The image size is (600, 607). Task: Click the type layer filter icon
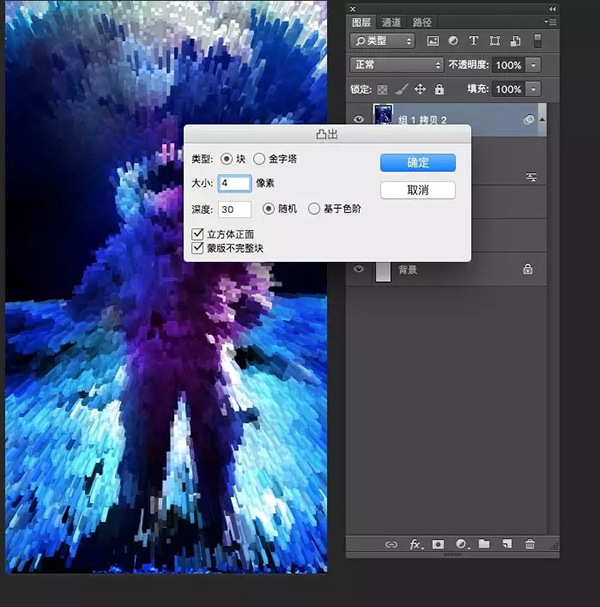coord(473,41)
